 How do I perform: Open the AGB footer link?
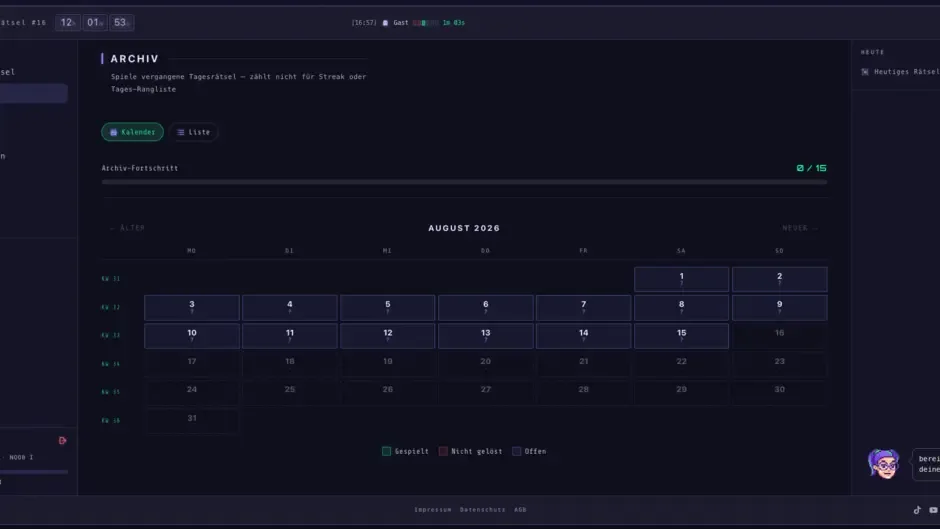point(520,510)
